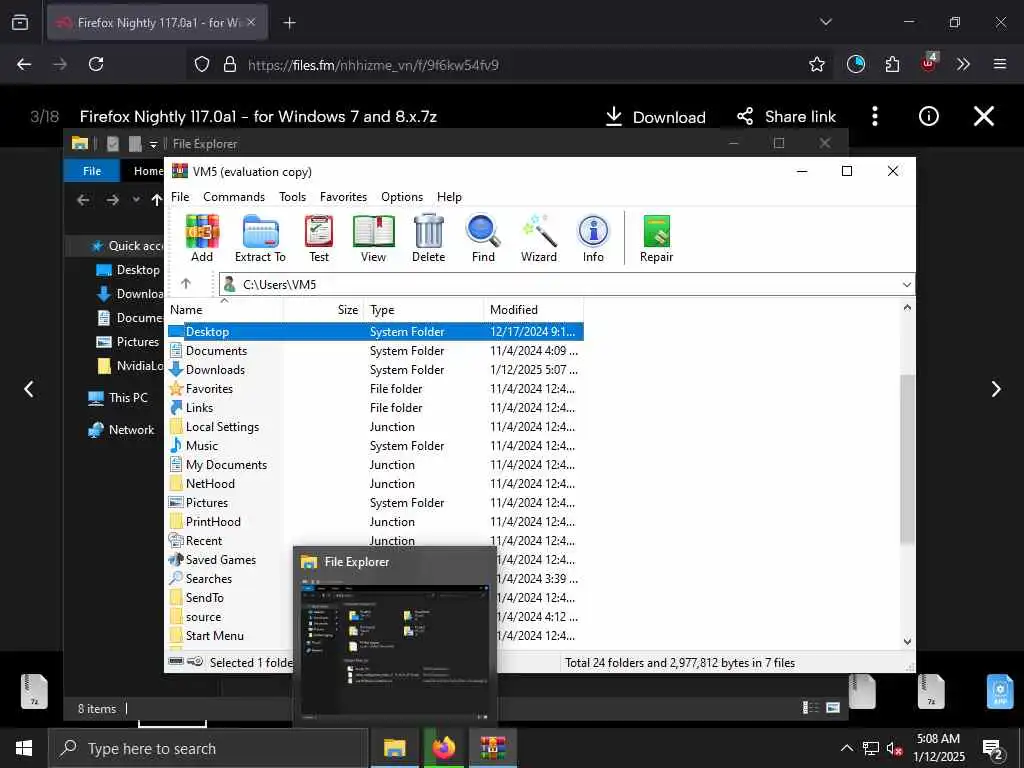Image resolution: width=1024 pixels, height=768 pixels.
Task: Open the Commands menu
Action: (234, 197)
